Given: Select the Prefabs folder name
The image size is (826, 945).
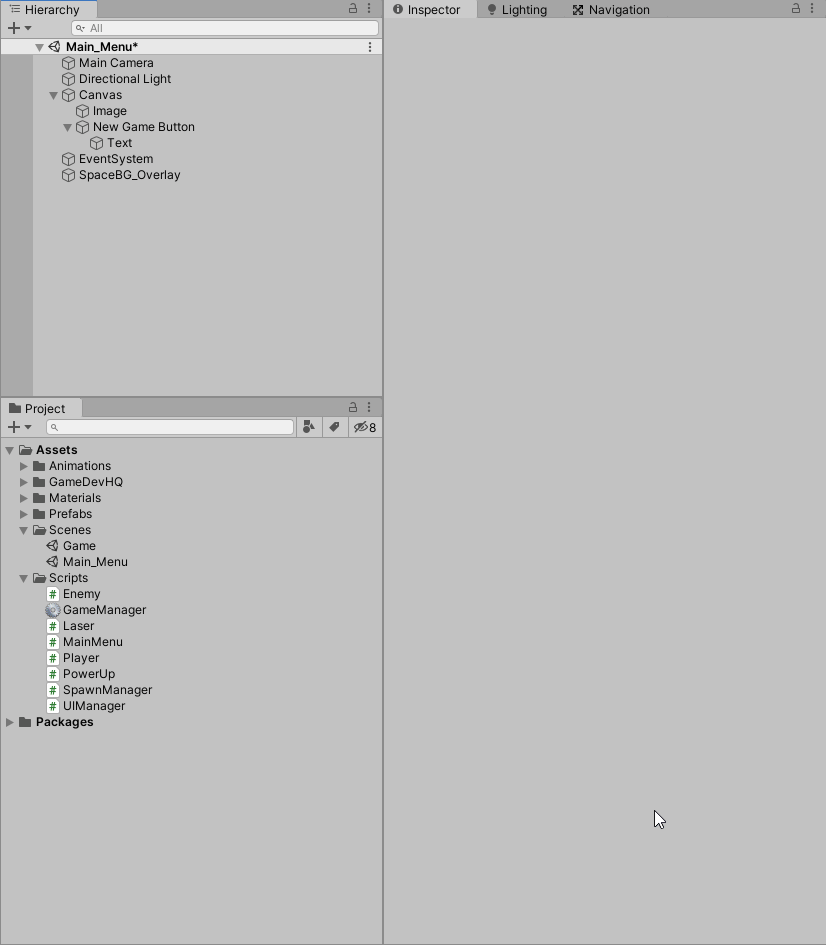Looking at the screenshot, I should (x=70, y=514).
